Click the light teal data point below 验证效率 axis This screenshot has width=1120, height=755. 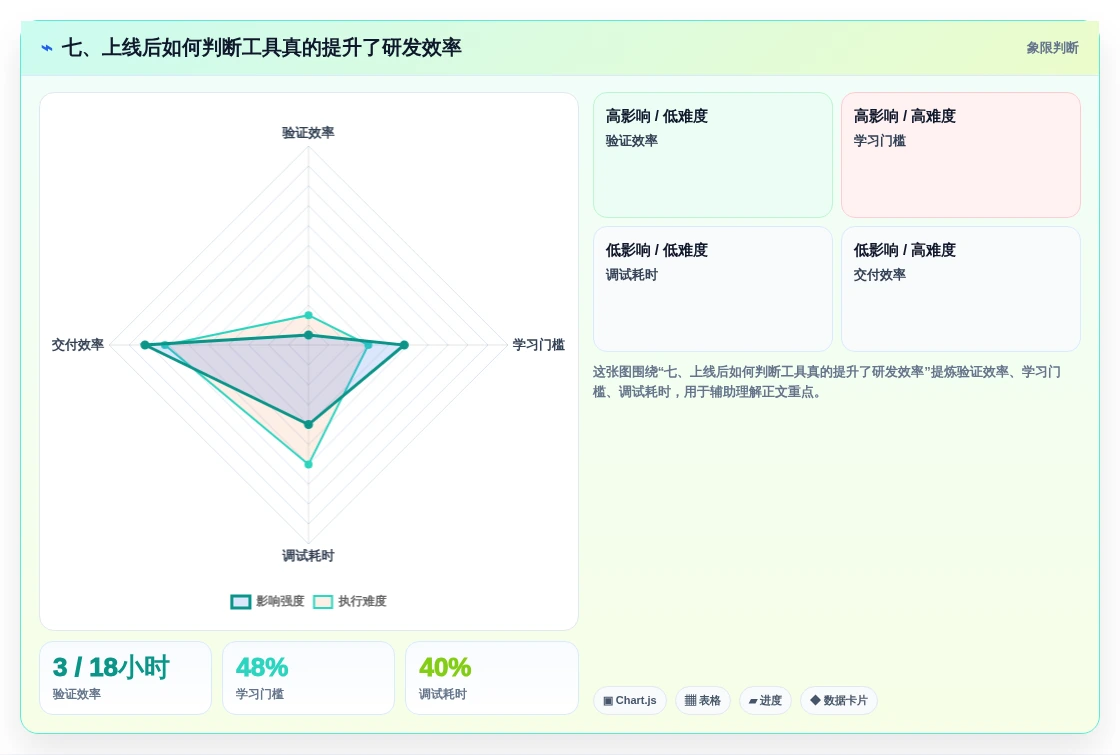point(309,315)
